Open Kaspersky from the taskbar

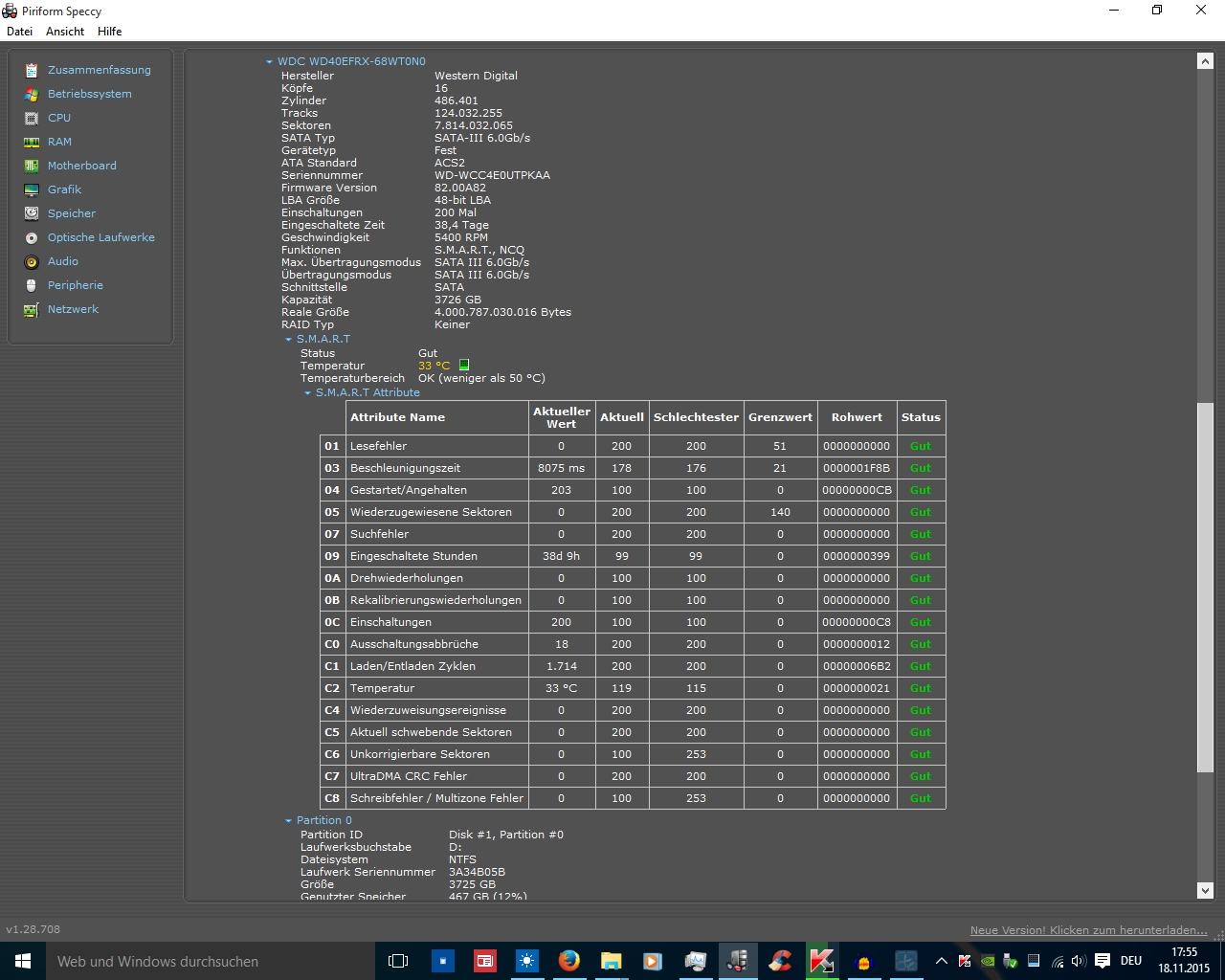(821, 961)
